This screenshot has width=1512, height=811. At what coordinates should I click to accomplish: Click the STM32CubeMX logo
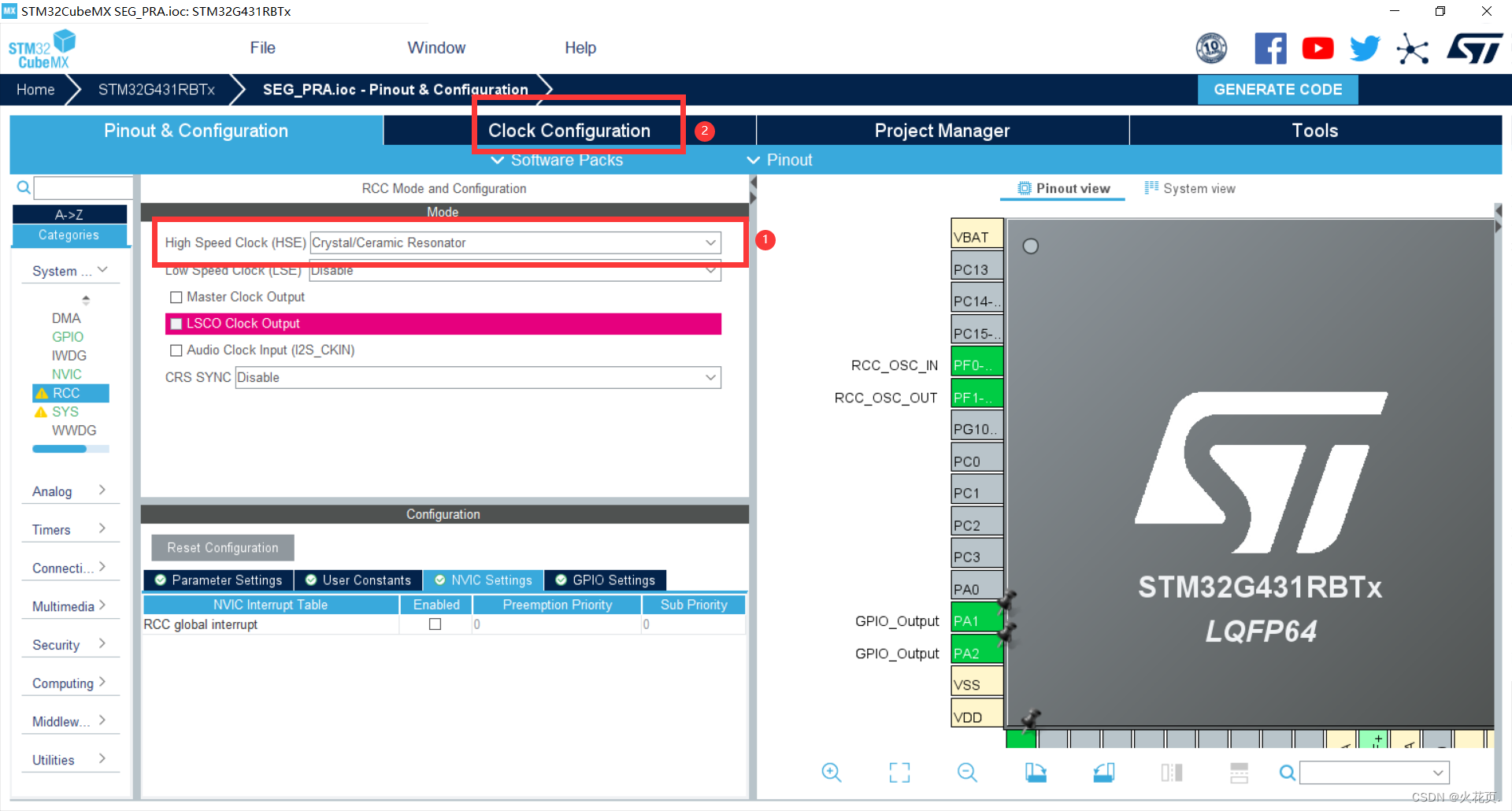coord(42,50)
